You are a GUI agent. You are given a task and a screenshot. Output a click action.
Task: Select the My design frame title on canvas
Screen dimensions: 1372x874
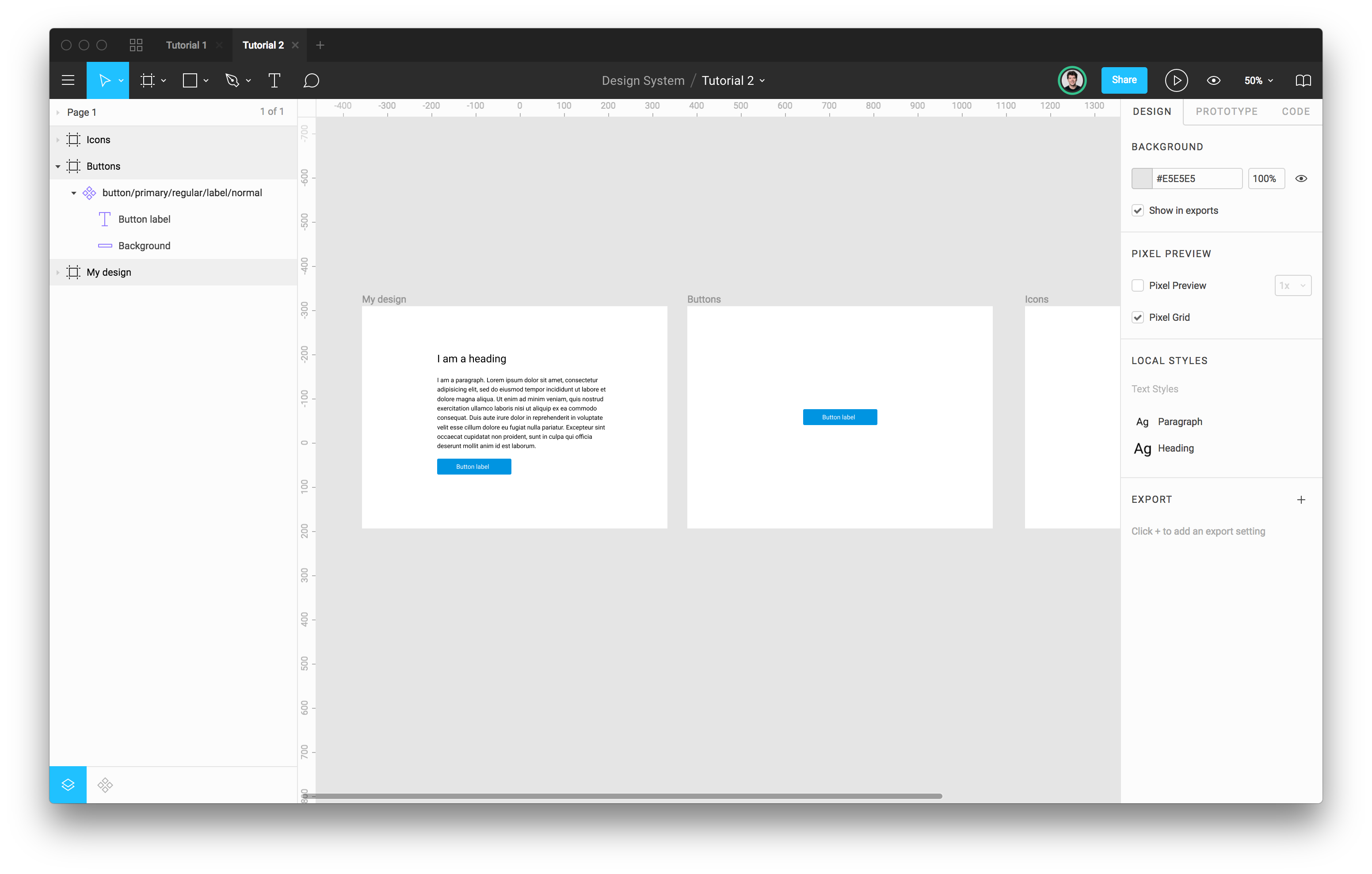(384, 299)
